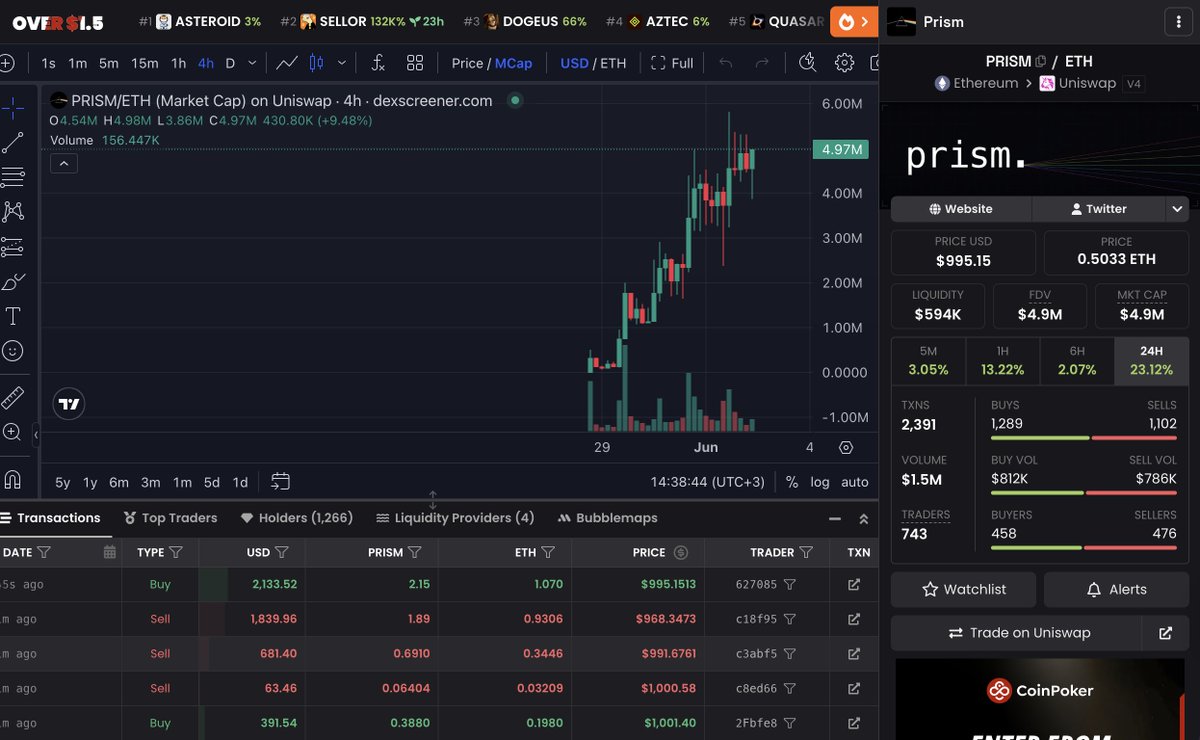Open the forecasting and measurement tool
The image size is (1200, 740).
point(13,246)
